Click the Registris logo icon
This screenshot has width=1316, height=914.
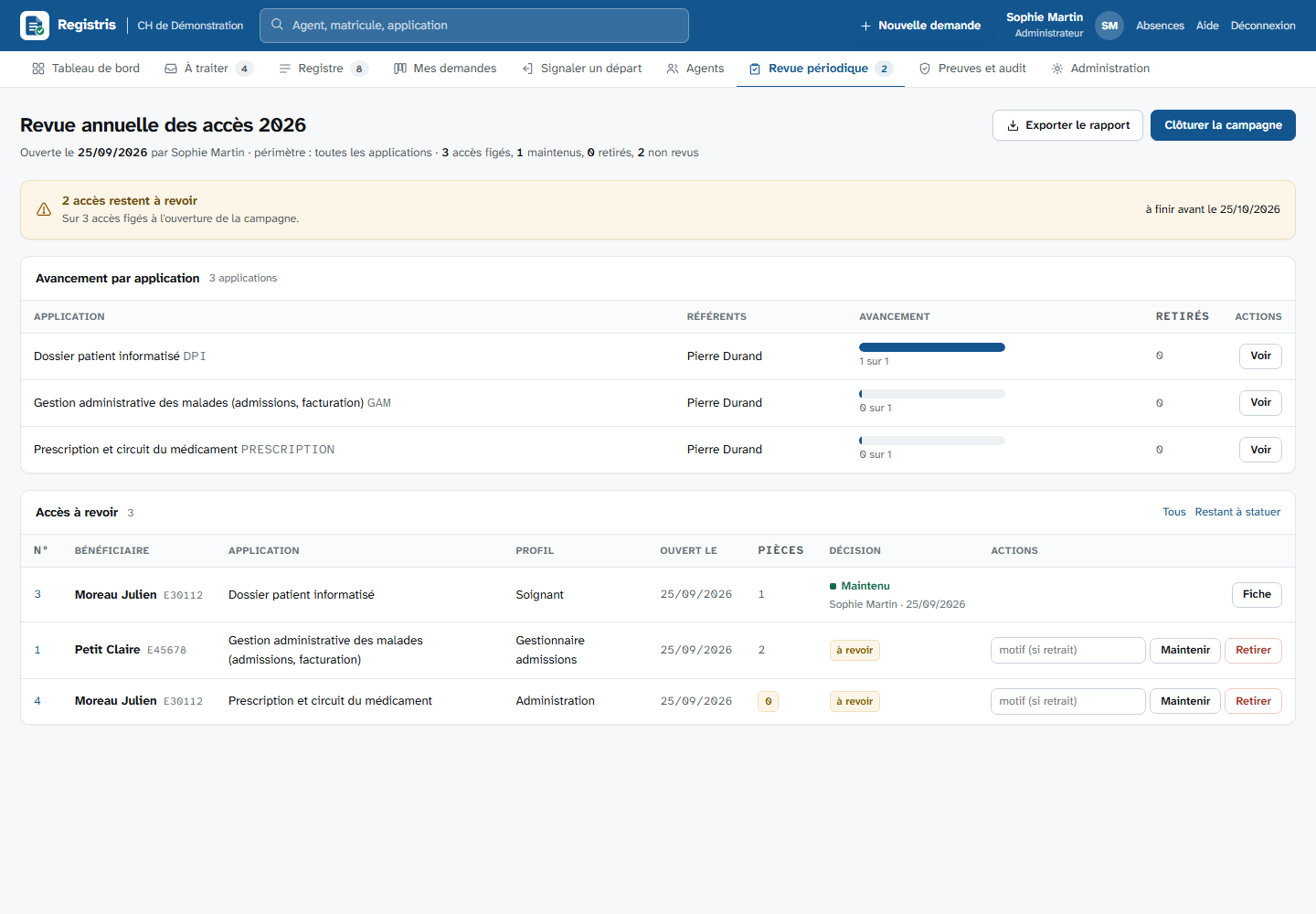(35, 26)
